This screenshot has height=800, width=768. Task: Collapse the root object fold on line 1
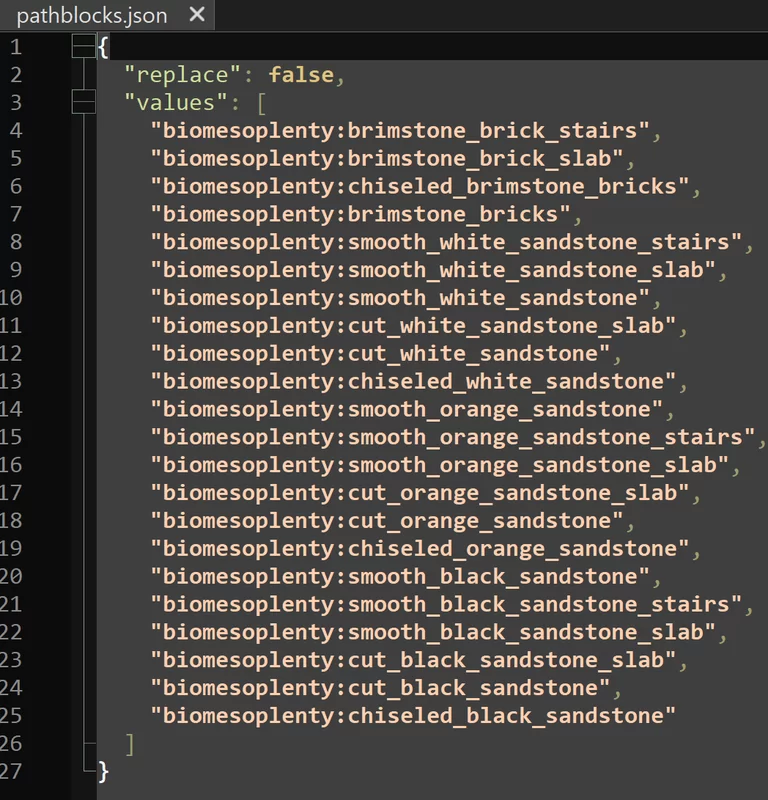coord(85,46)
